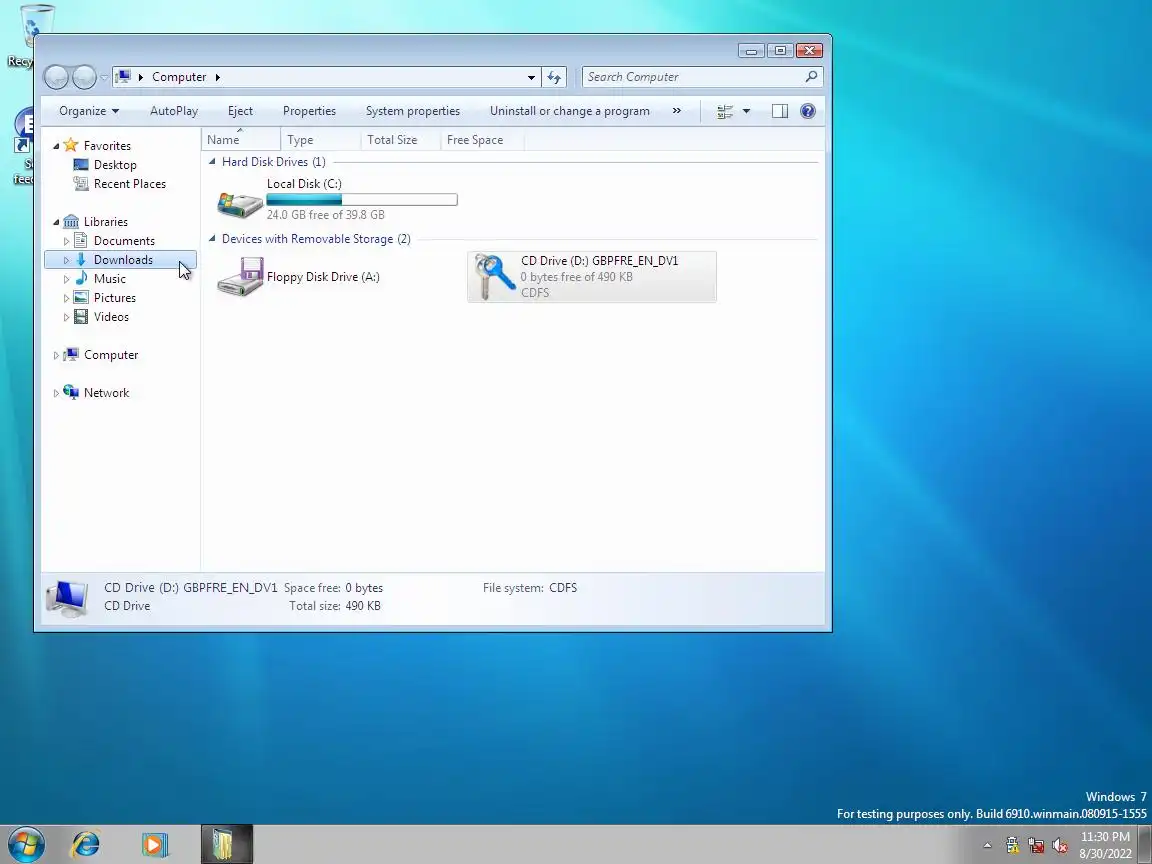Viewport: 1152px width, 864px height.
Task: Open the Windows Start orb
Action: coord(26,844)
